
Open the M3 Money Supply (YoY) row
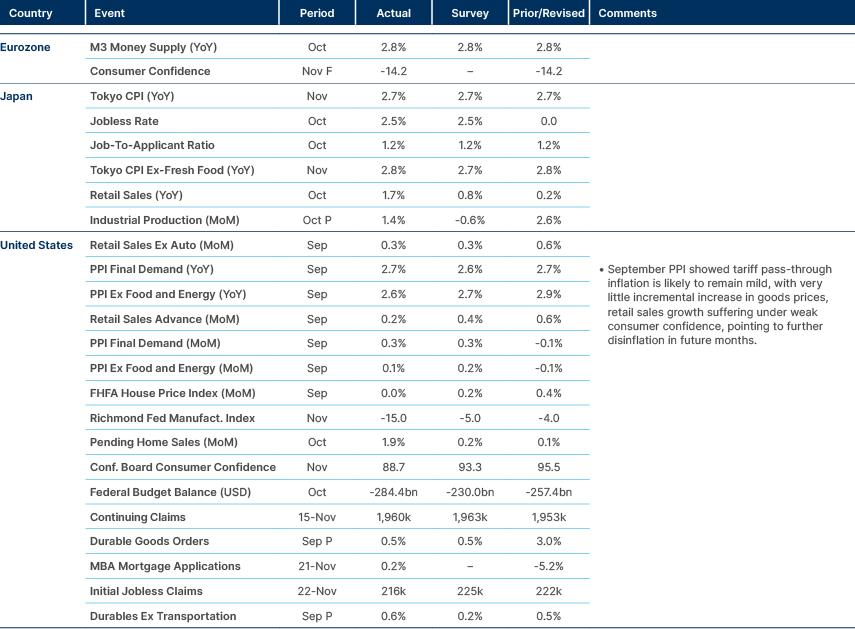tap(156, 46)
